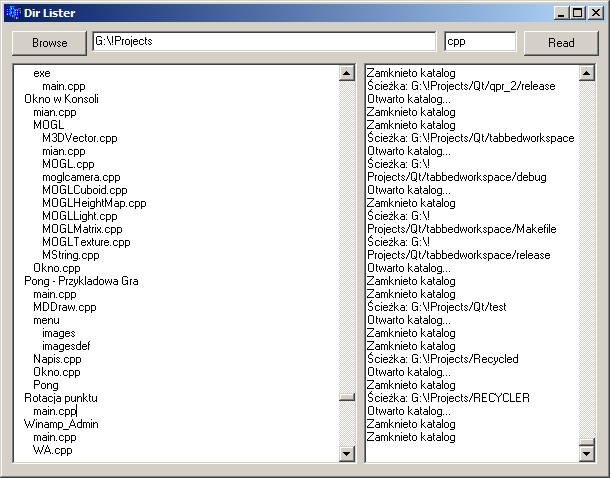
Task: Select Rotacja punktu entry
Action: coord(61,398)
